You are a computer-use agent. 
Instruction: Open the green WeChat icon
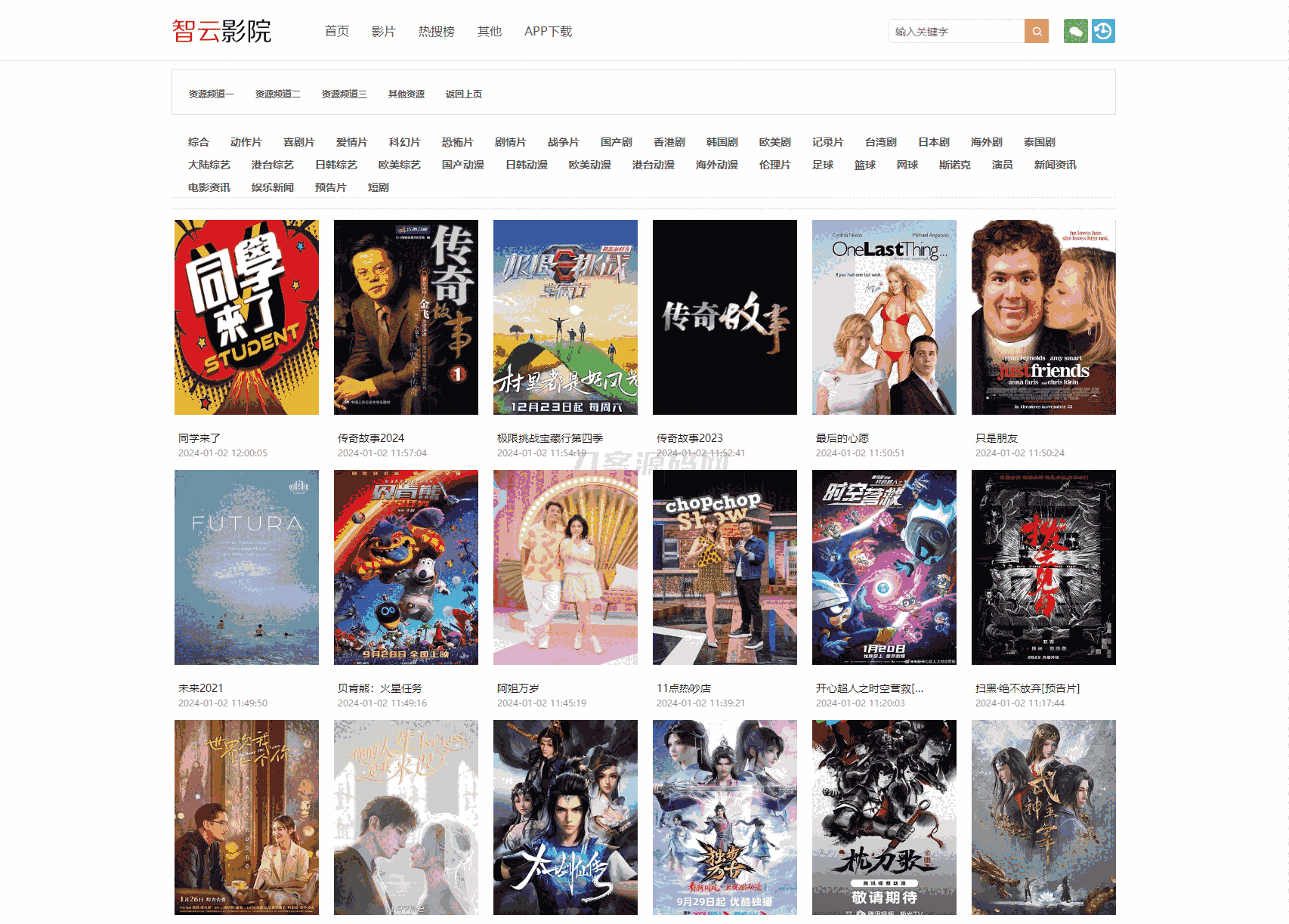(x=1076, y=31)
